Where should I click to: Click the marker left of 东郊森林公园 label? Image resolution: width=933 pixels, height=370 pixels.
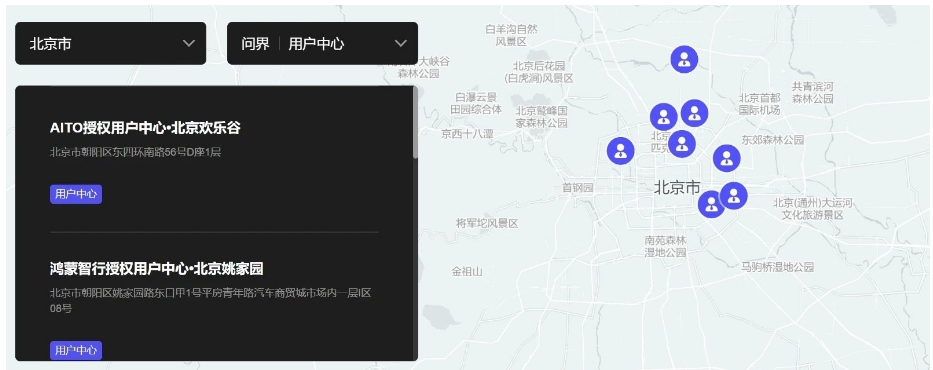[727, 158]
